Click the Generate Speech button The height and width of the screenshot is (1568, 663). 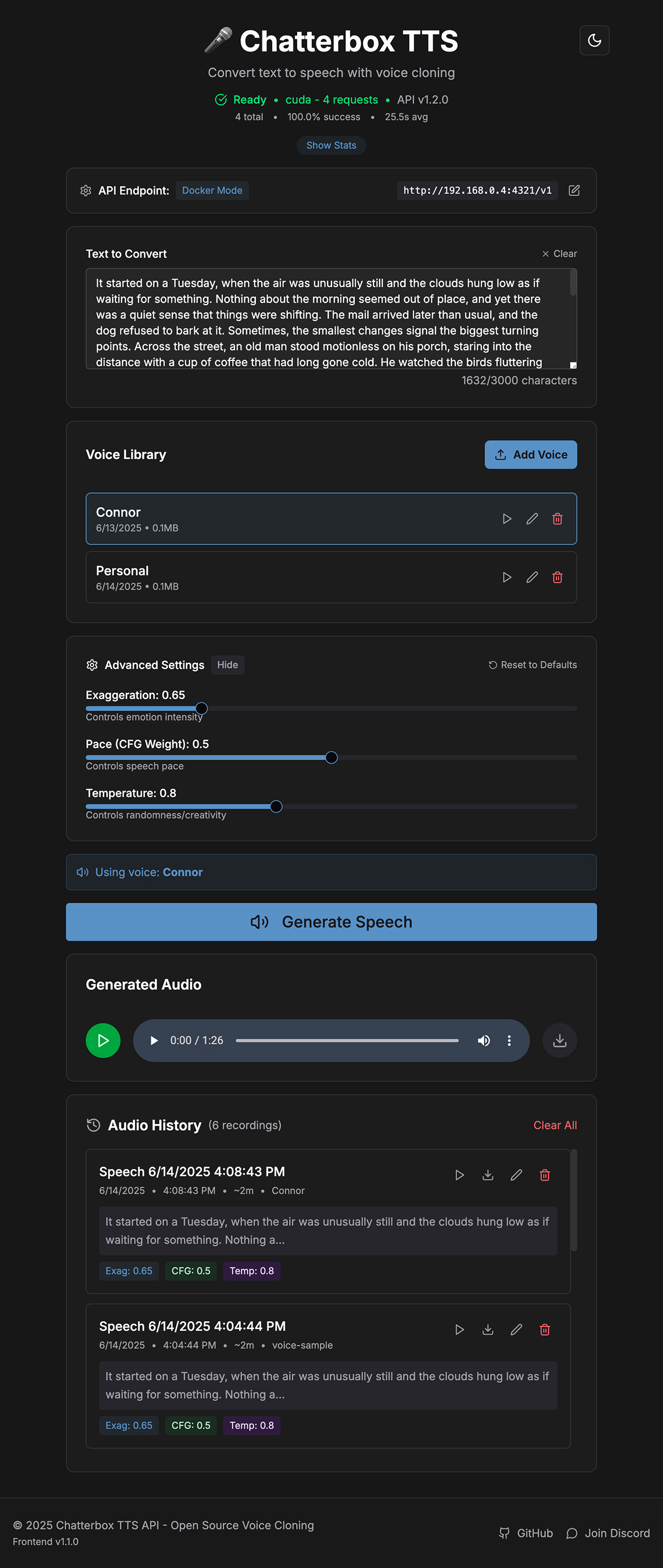pos(331,922)
